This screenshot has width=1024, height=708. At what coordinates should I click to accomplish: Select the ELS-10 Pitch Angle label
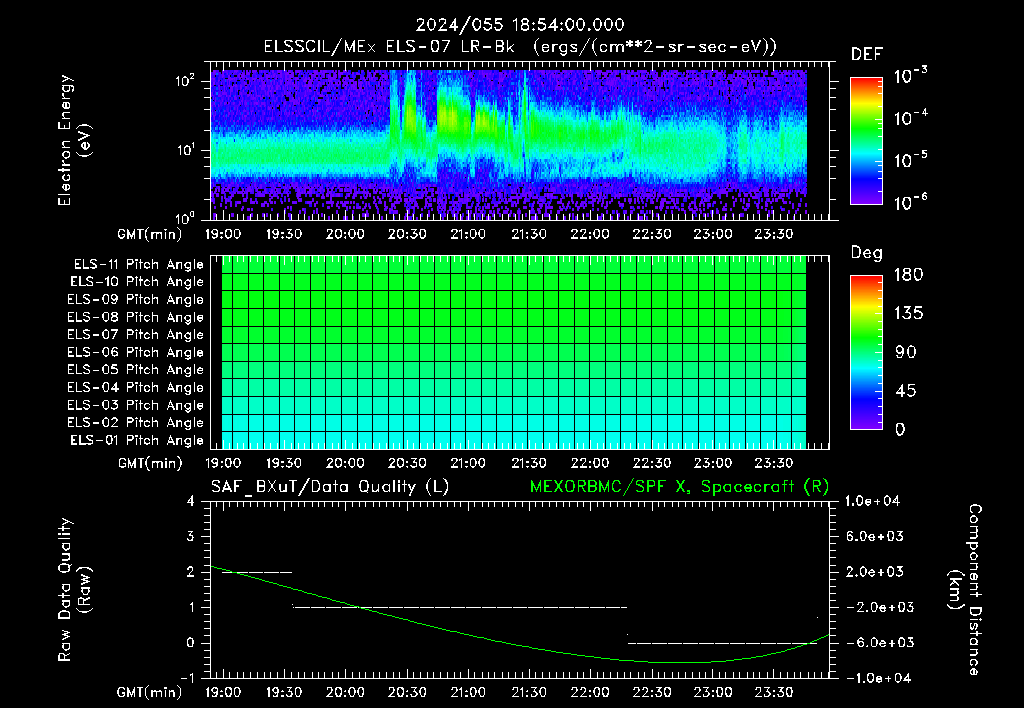137,282
